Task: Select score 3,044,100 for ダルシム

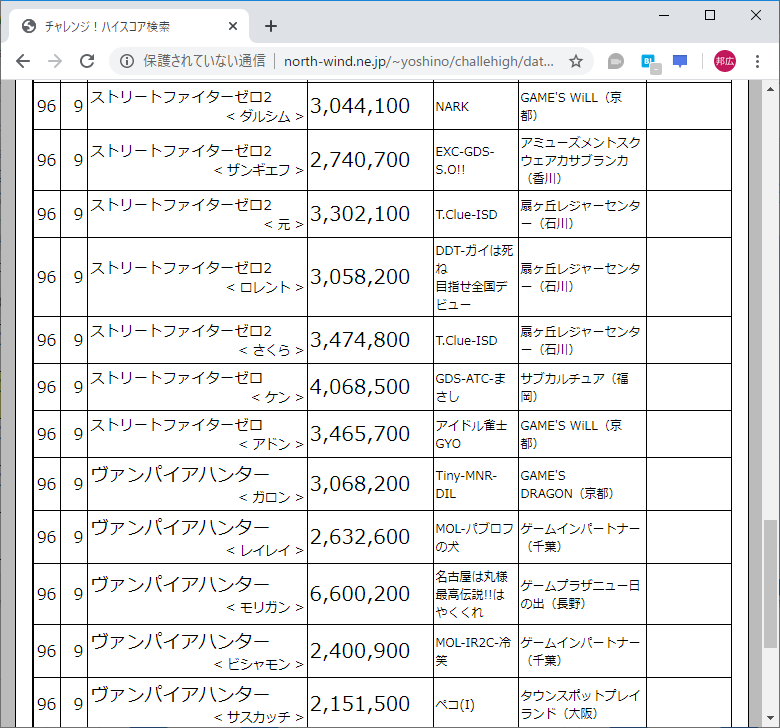Action: pos(360,106)
